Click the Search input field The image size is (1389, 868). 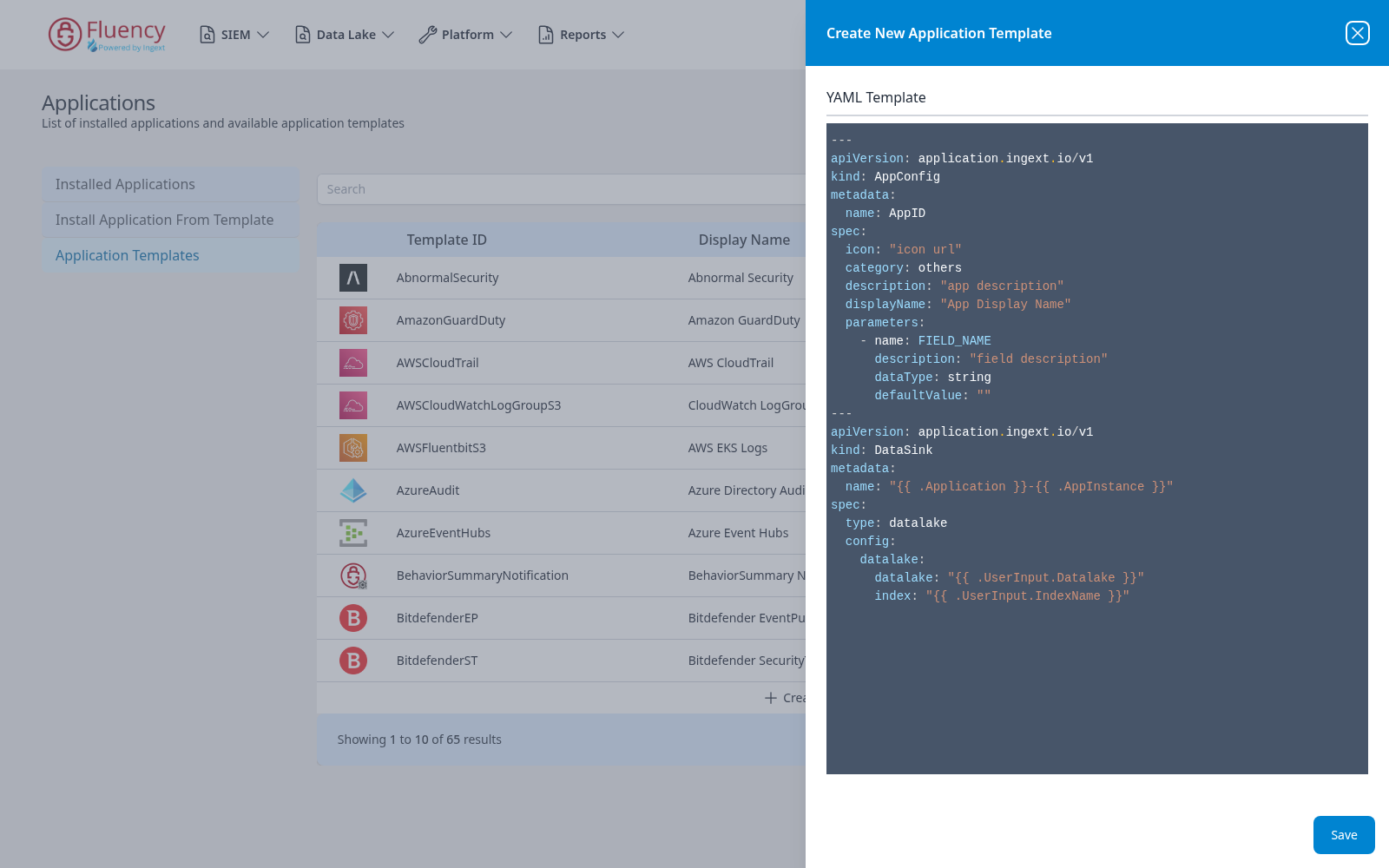562,189
